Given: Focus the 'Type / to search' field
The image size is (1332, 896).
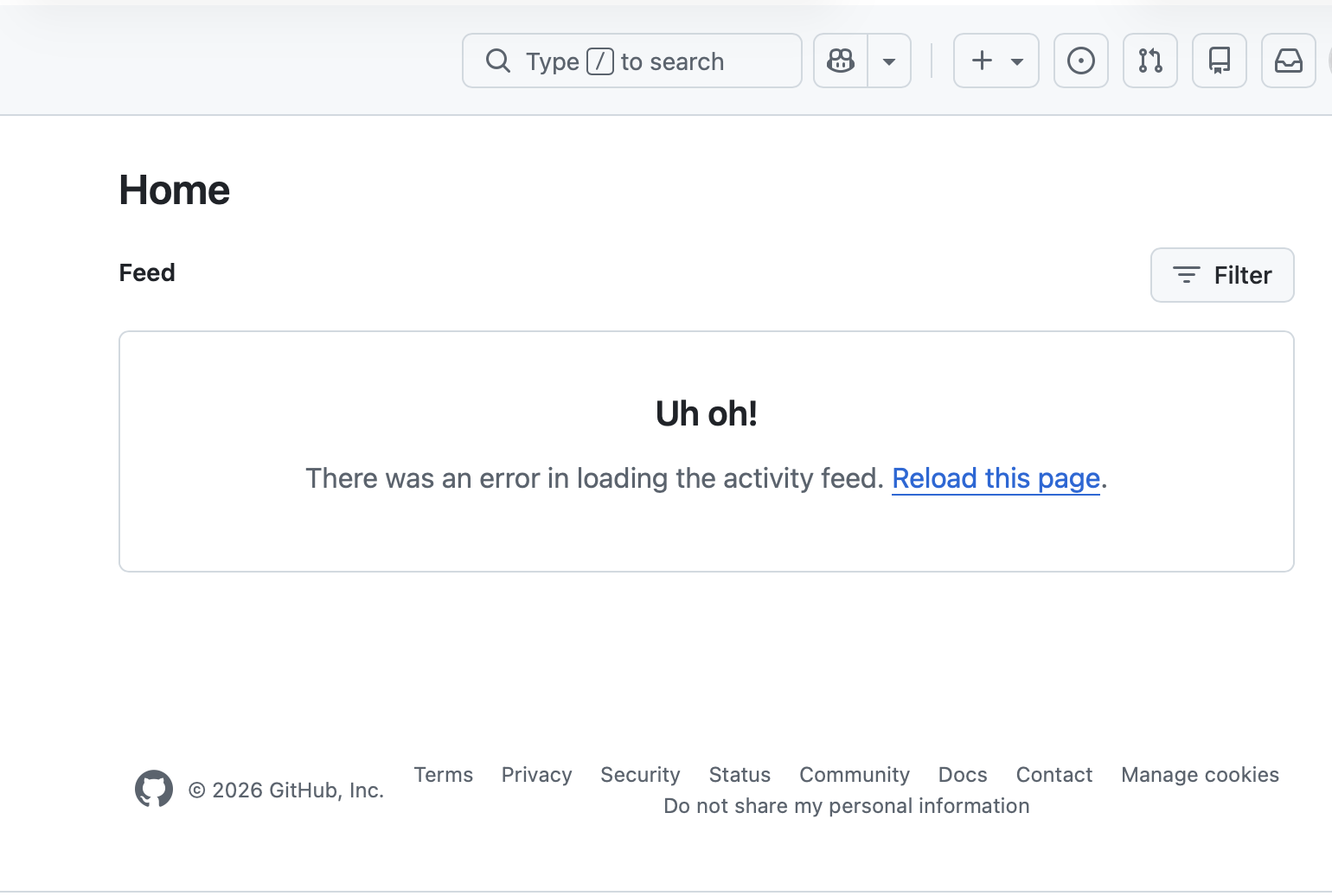Looking at the screenshot, I should (x=666, y=61).
